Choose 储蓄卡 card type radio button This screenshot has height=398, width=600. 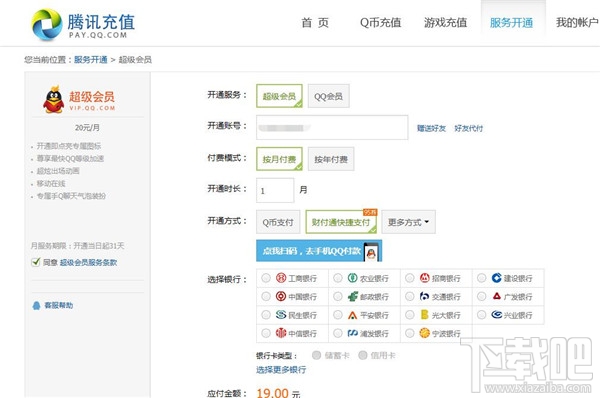click(316, 355)
